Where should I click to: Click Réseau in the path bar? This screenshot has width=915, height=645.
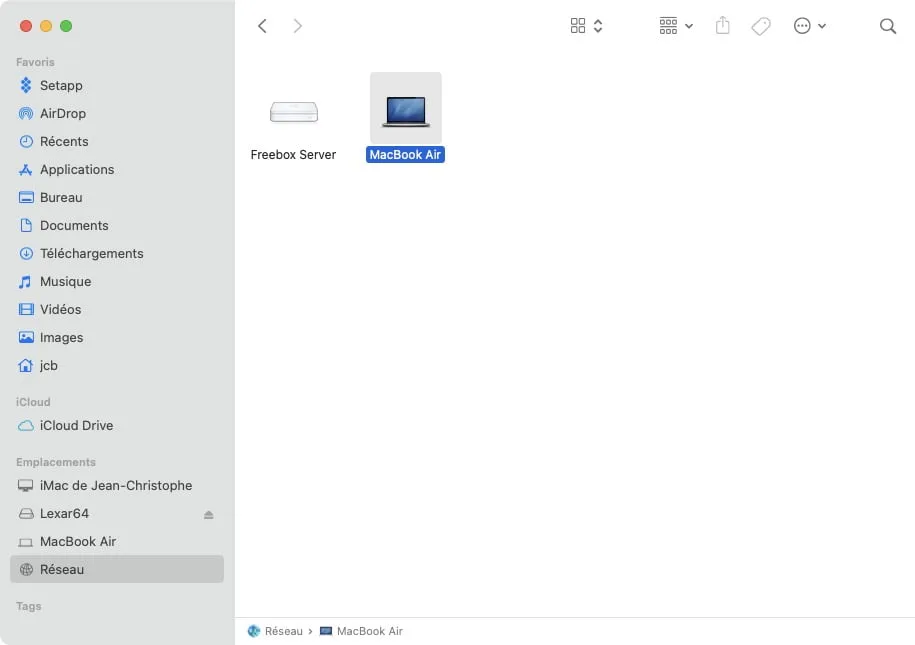pos(275,631)
